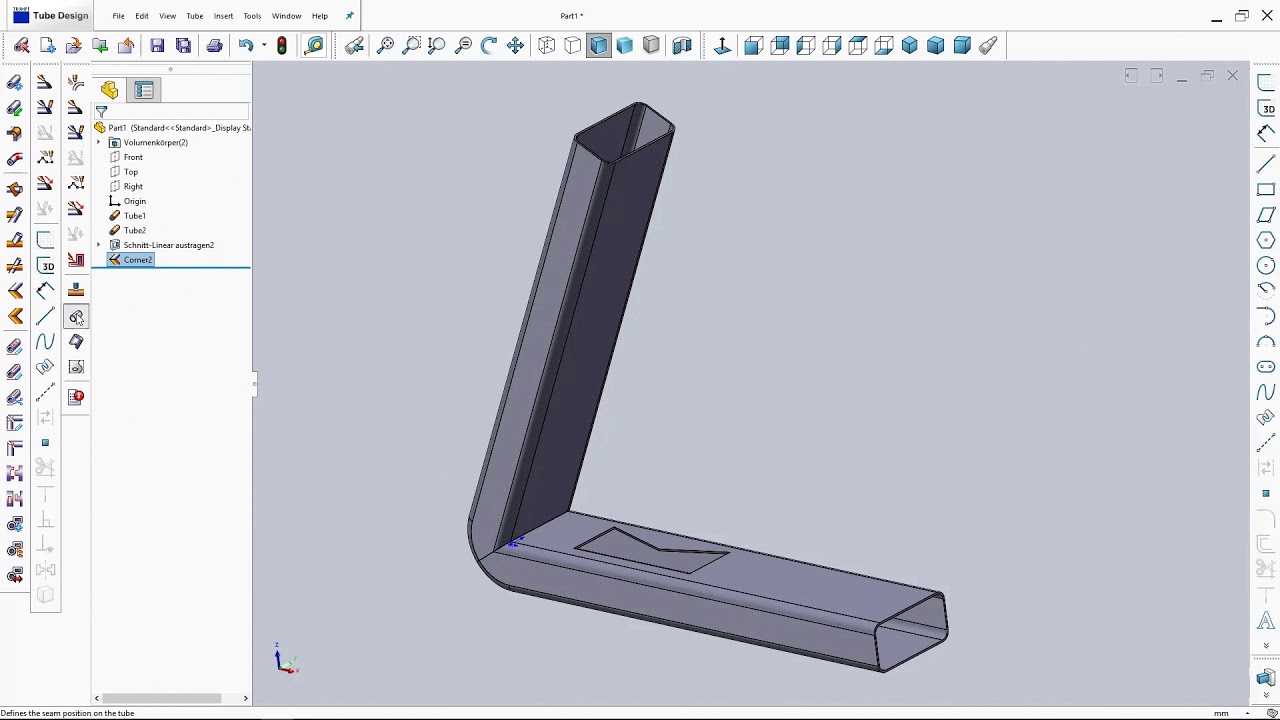Expand the Volumenkörper(2) tree node
Screen dimensions: 1280x720
(x=99, y=142)
